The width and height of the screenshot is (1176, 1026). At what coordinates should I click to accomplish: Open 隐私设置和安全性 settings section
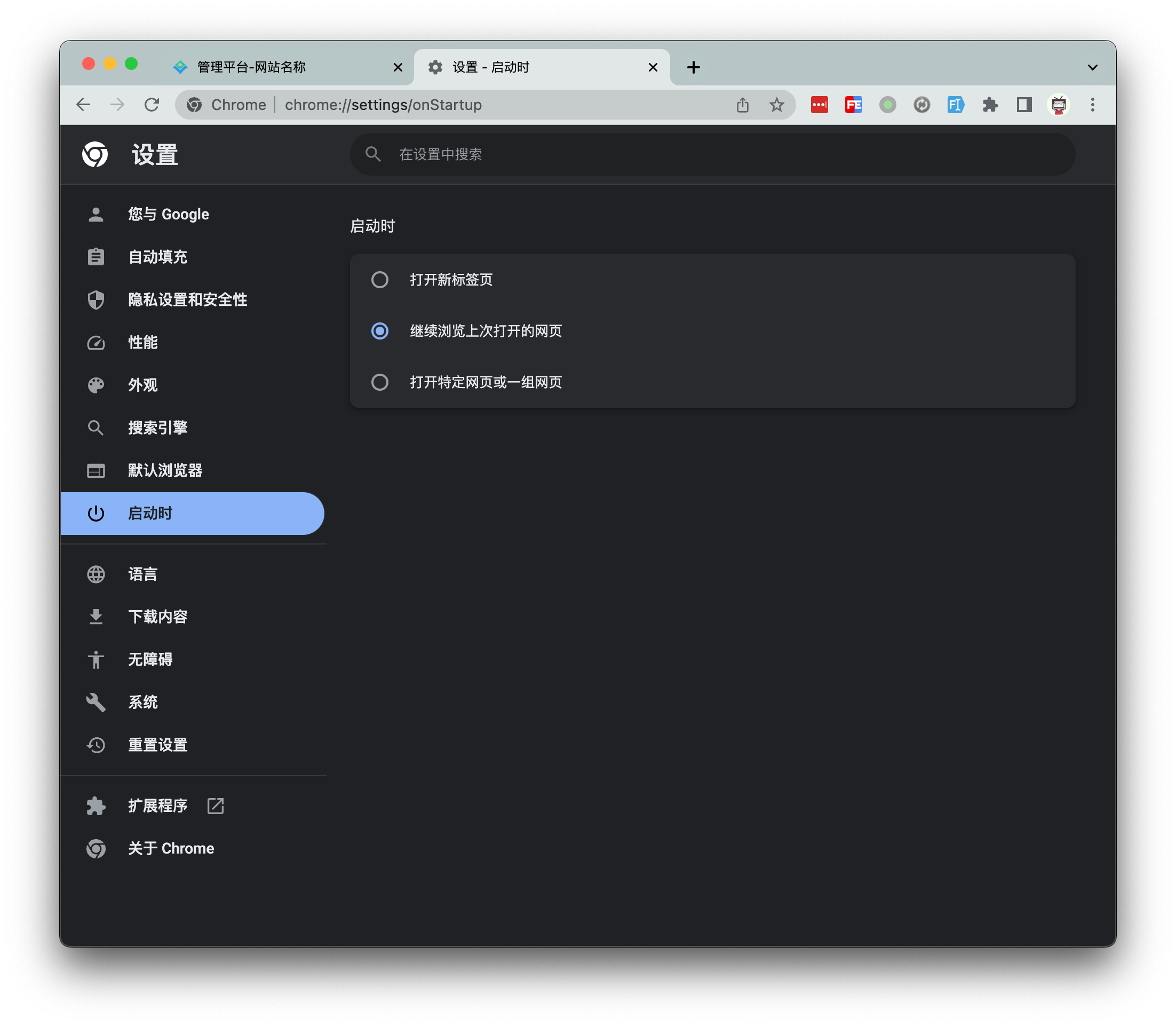click(x=187, y=299)
